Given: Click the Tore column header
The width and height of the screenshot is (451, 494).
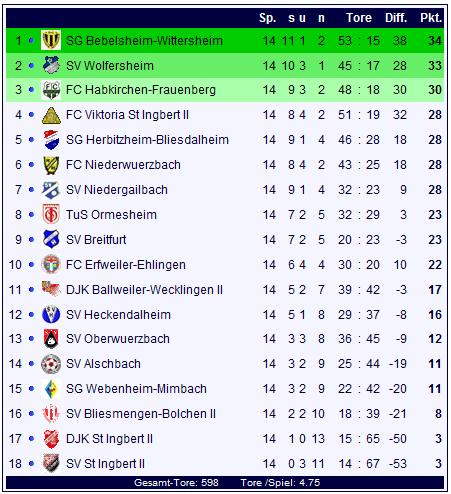Looking at the screenshot, I should pos(359,18).
